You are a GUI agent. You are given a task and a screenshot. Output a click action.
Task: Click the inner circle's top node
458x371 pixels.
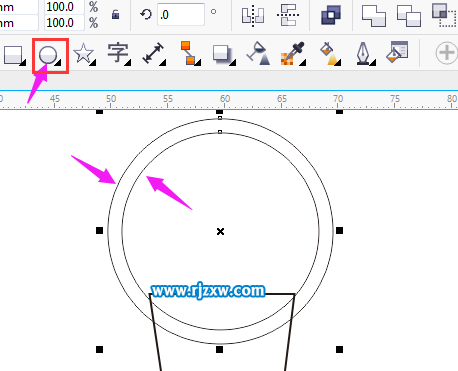coord(220,132)
